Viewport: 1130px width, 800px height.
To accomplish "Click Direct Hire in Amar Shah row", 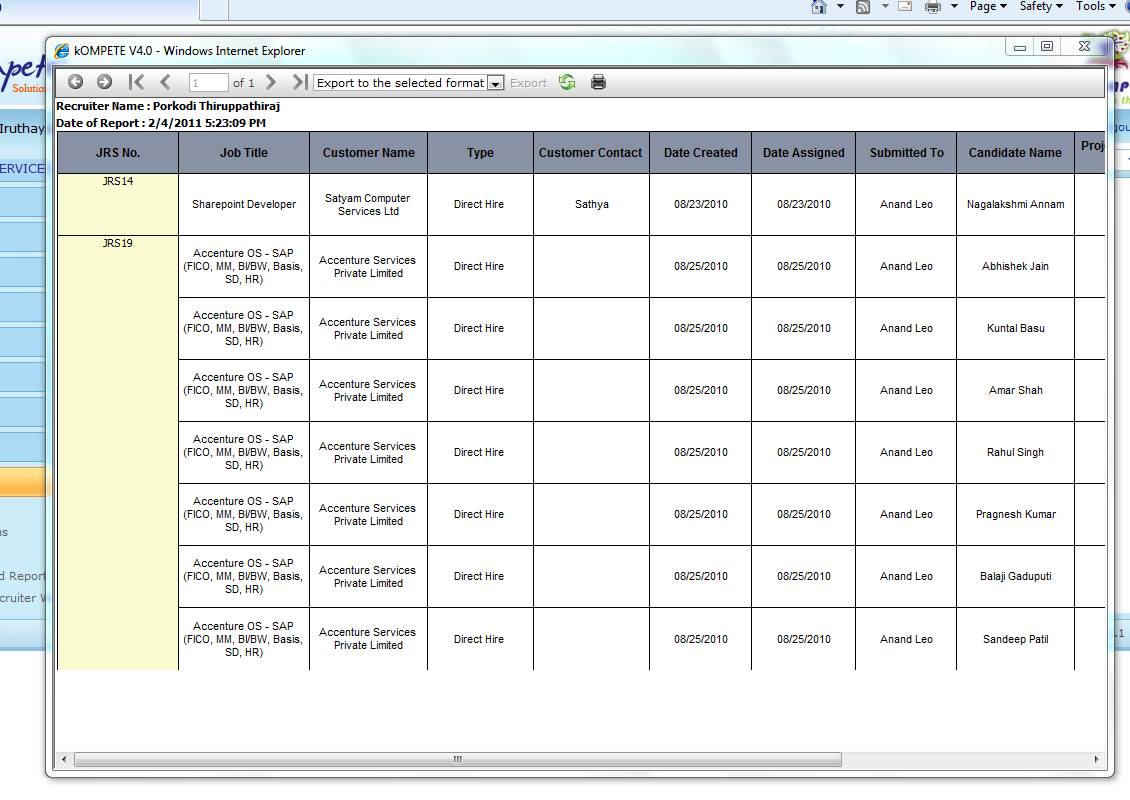I will click(x=479, y=391).
